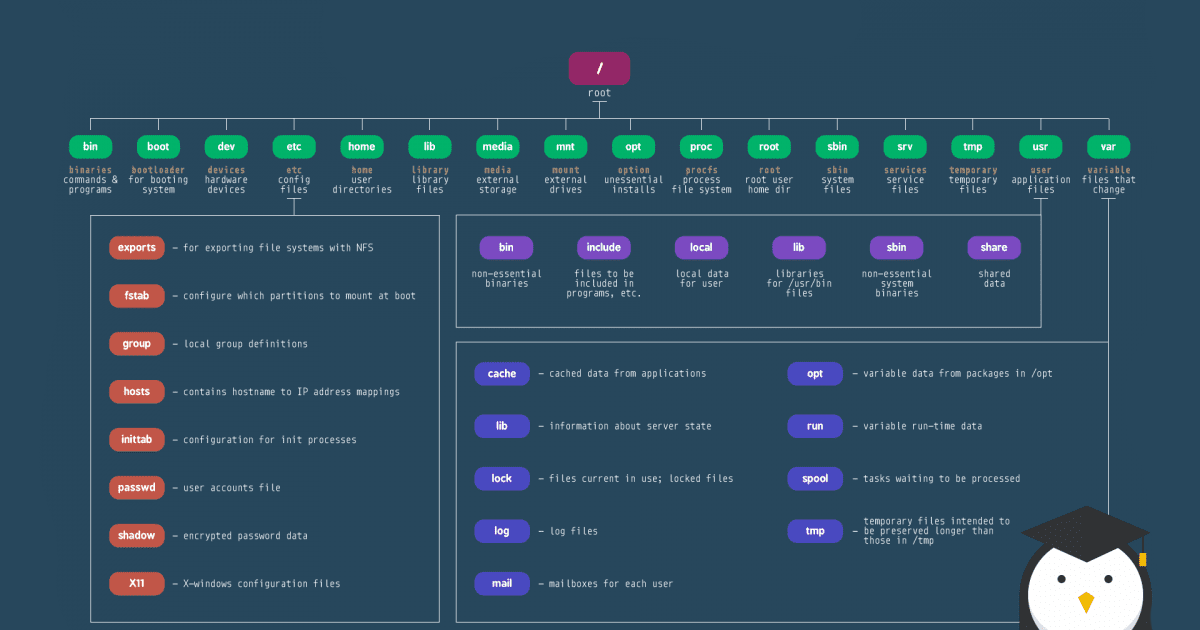Click "files current in use; locked files"

pos(641,479)
